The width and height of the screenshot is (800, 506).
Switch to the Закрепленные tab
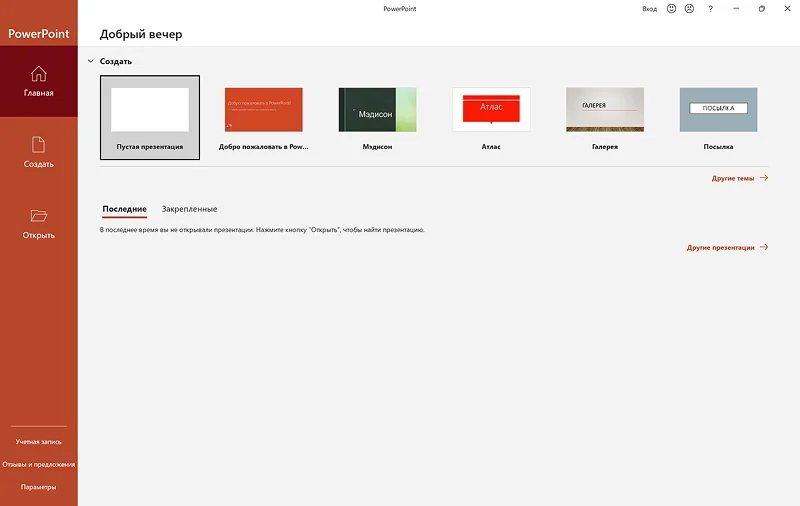pos(189,209)
